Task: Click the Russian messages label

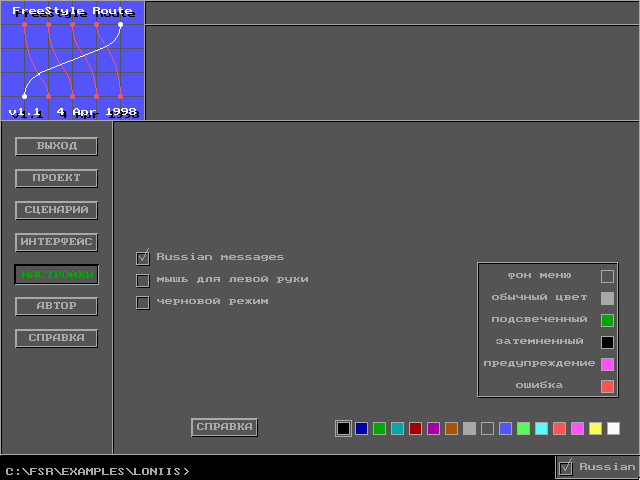Action: (x=220, y=257)
